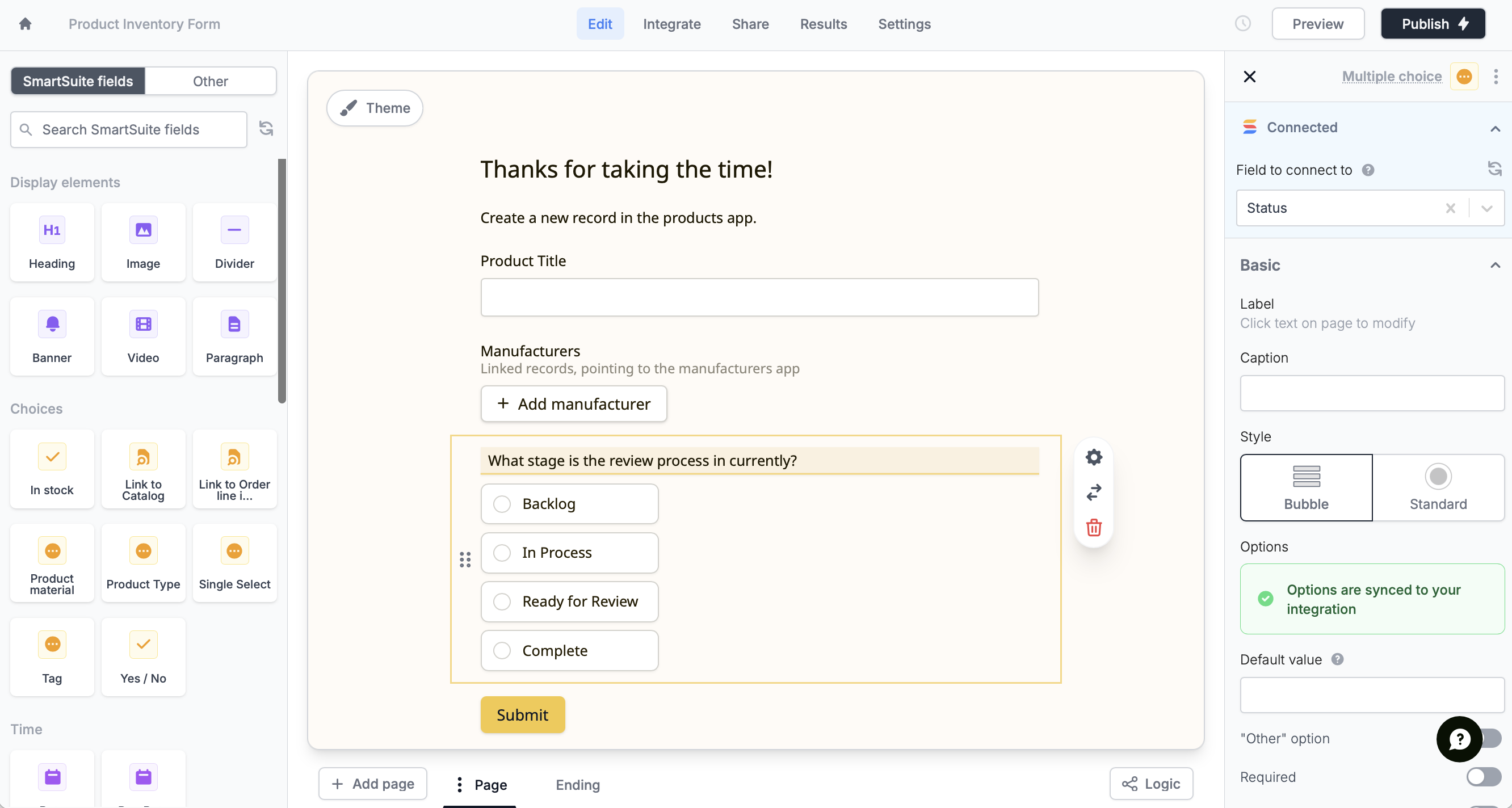Collapse the Connected section
1512x808 pixels.
pyautogui.click(x=1496, y=127)
